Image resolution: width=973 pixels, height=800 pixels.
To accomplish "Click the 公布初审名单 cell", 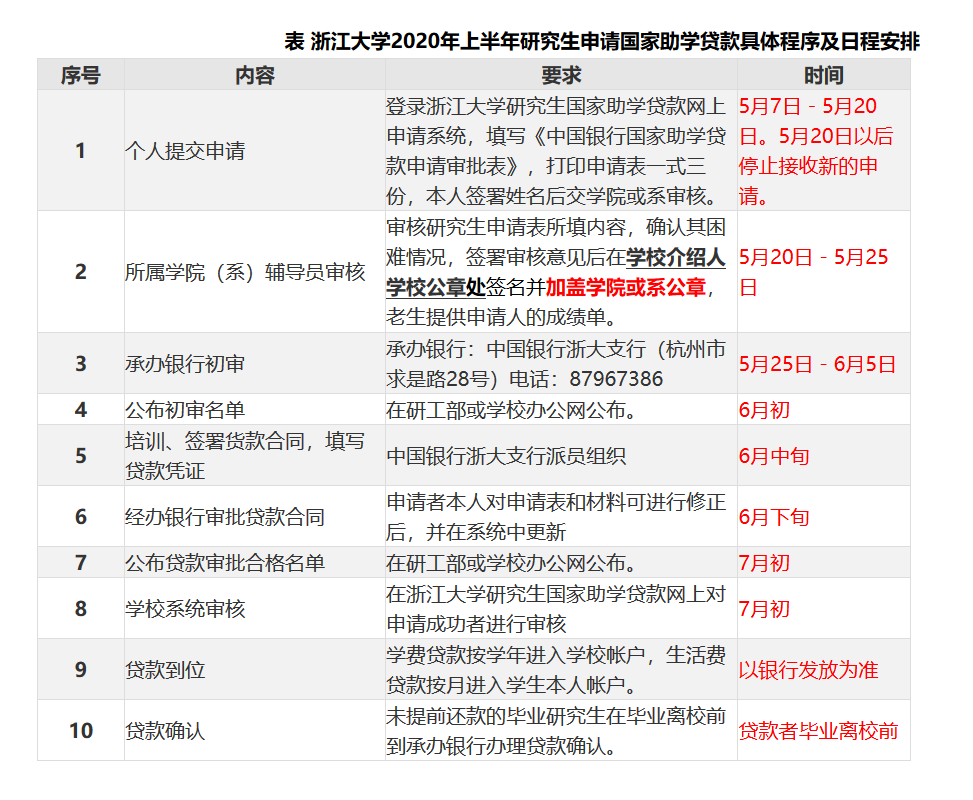I will (185, 410).
